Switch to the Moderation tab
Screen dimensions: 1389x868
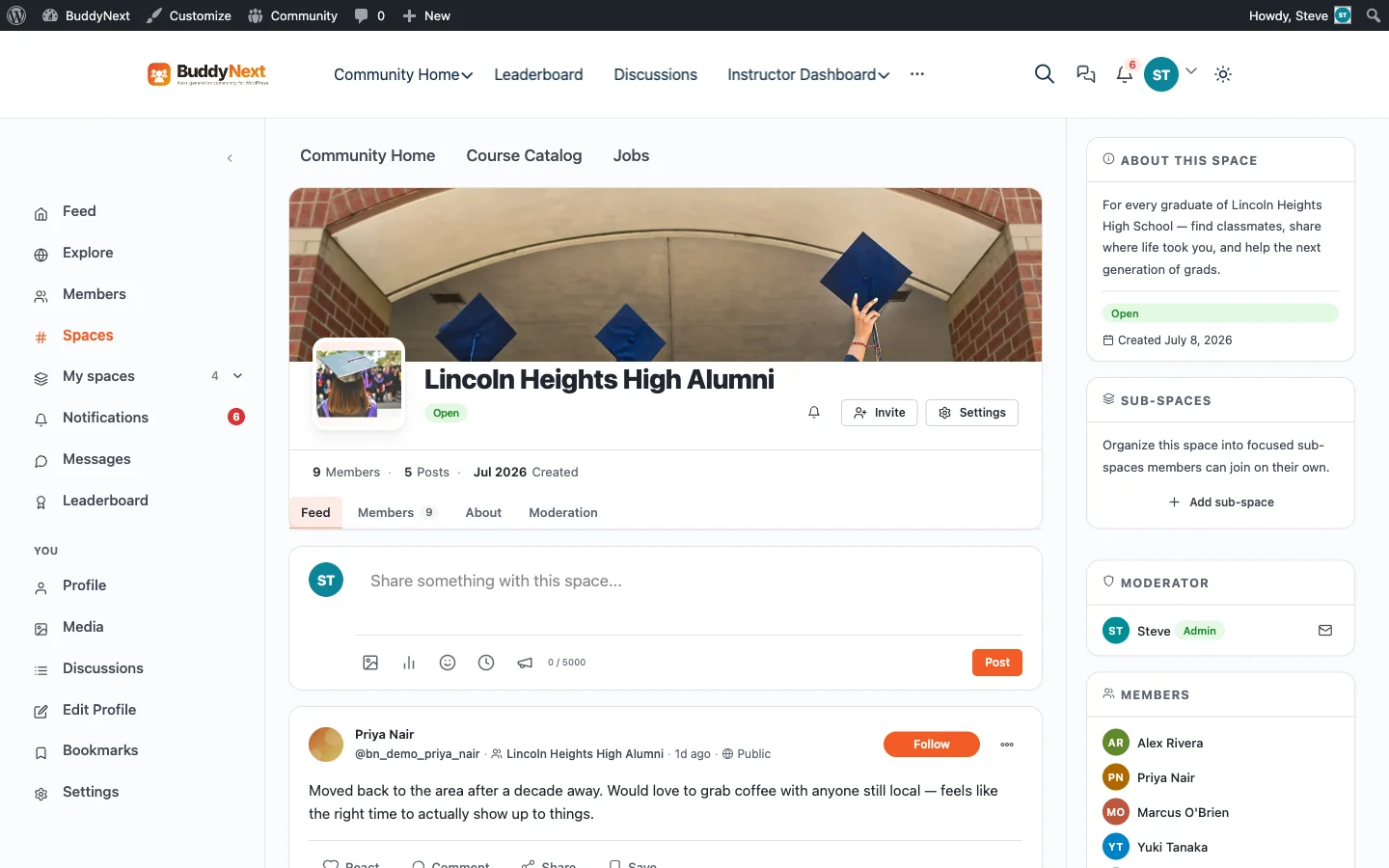tap(563, 512)
